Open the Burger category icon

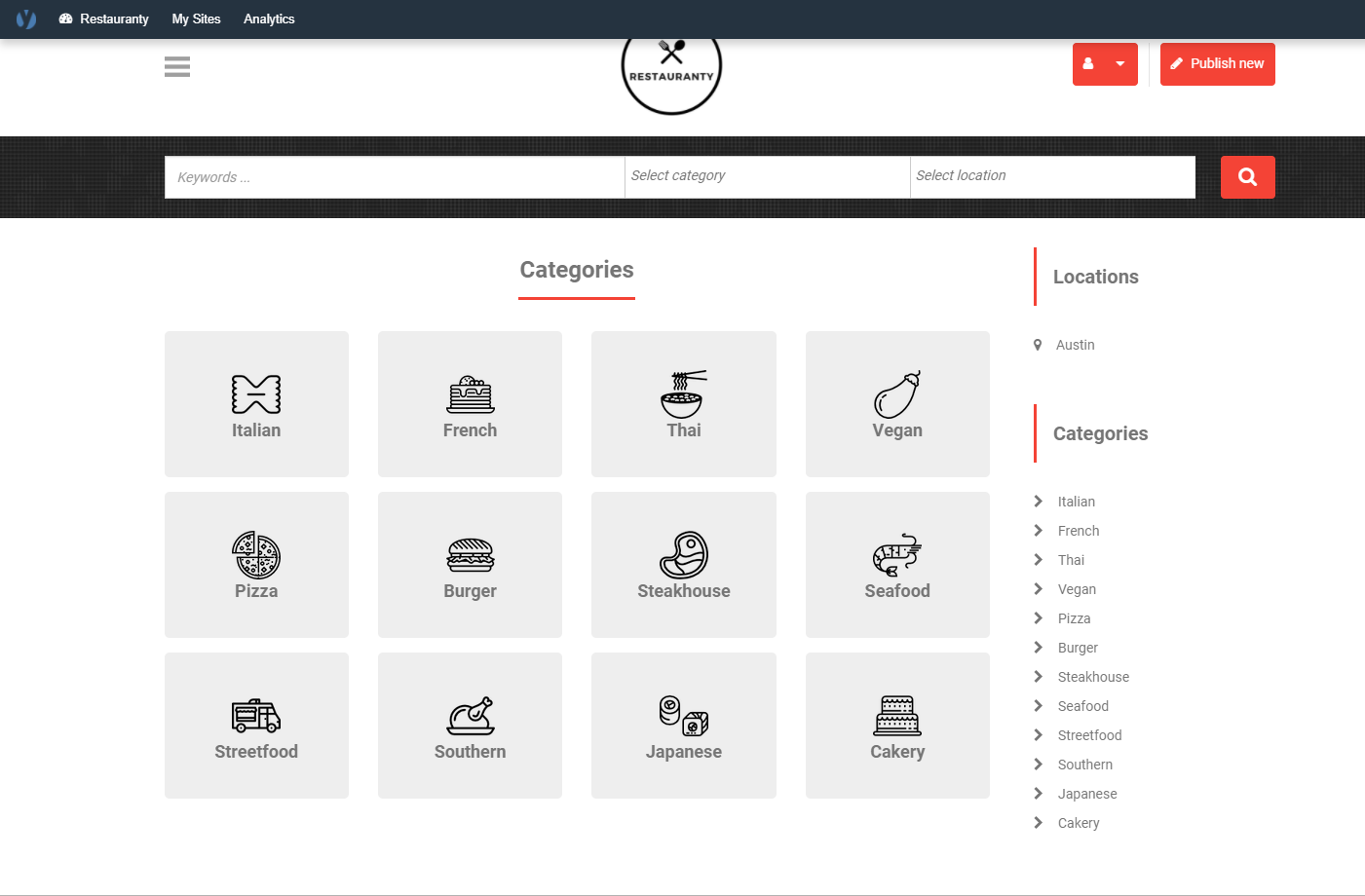coord(471,555)
